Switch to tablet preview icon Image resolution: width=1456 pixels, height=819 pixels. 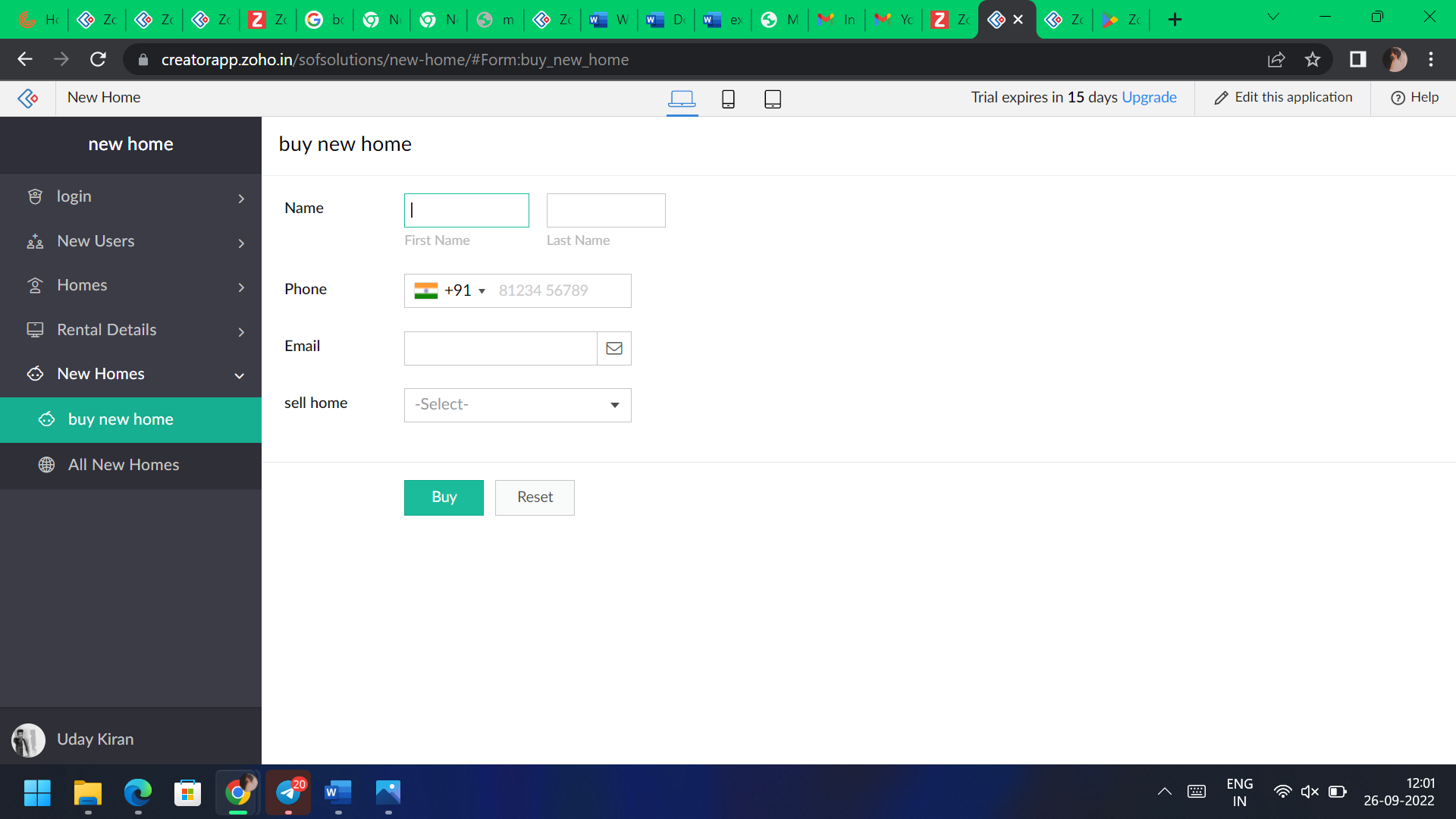click(773, 99)
